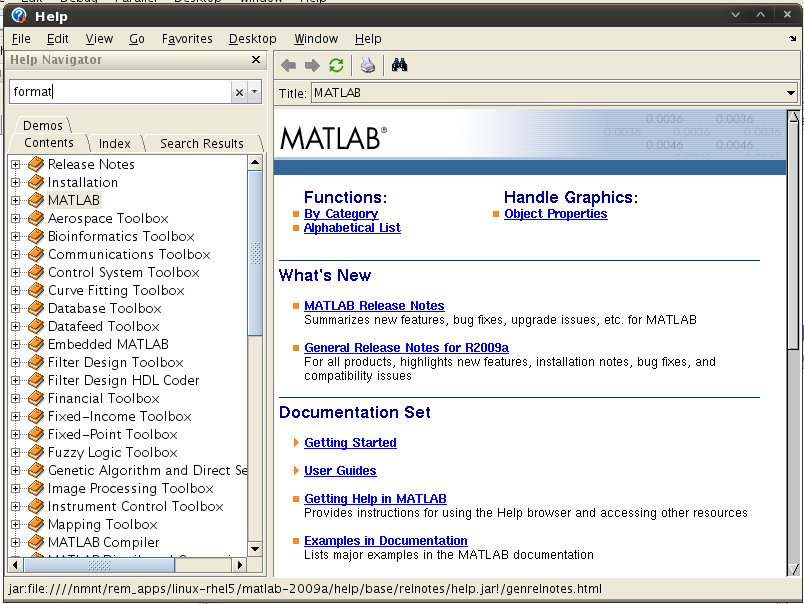Click the Aerospace Toolbox book icon
804x604 pixels.
(x=36, y=218)
